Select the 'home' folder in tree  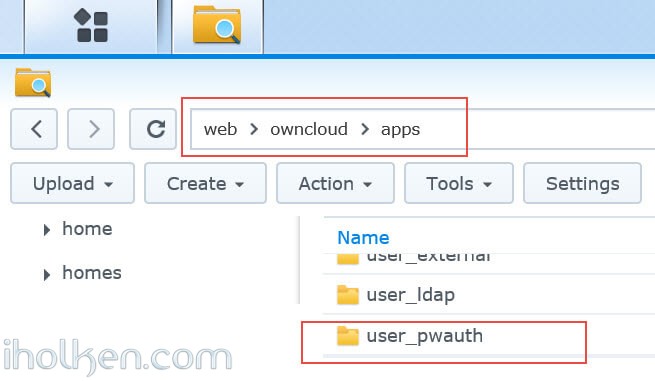87,229
